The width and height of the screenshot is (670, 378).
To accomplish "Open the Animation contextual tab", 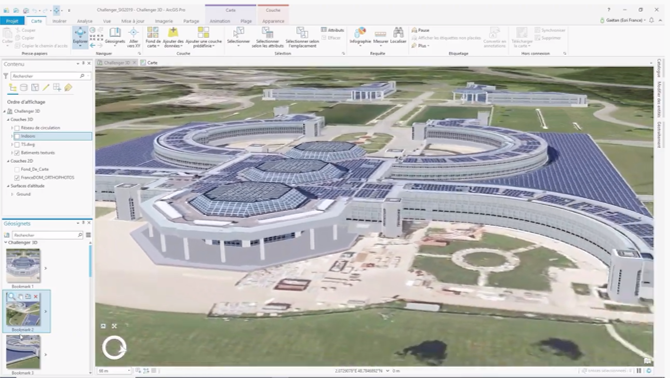I will point(220,21).
